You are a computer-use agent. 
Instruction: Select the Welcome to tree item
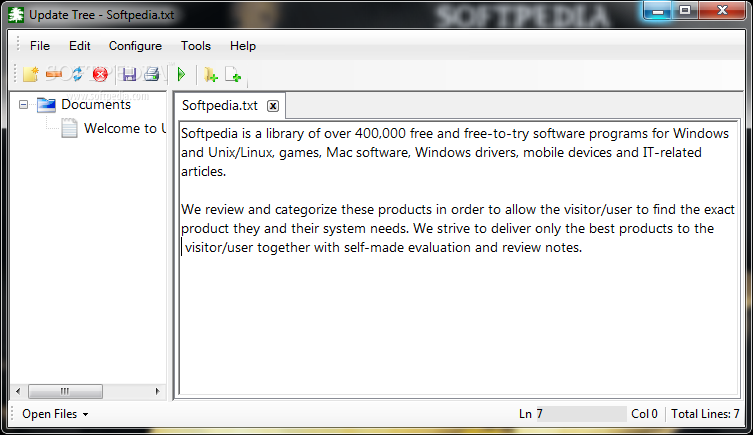pos(125,128)
